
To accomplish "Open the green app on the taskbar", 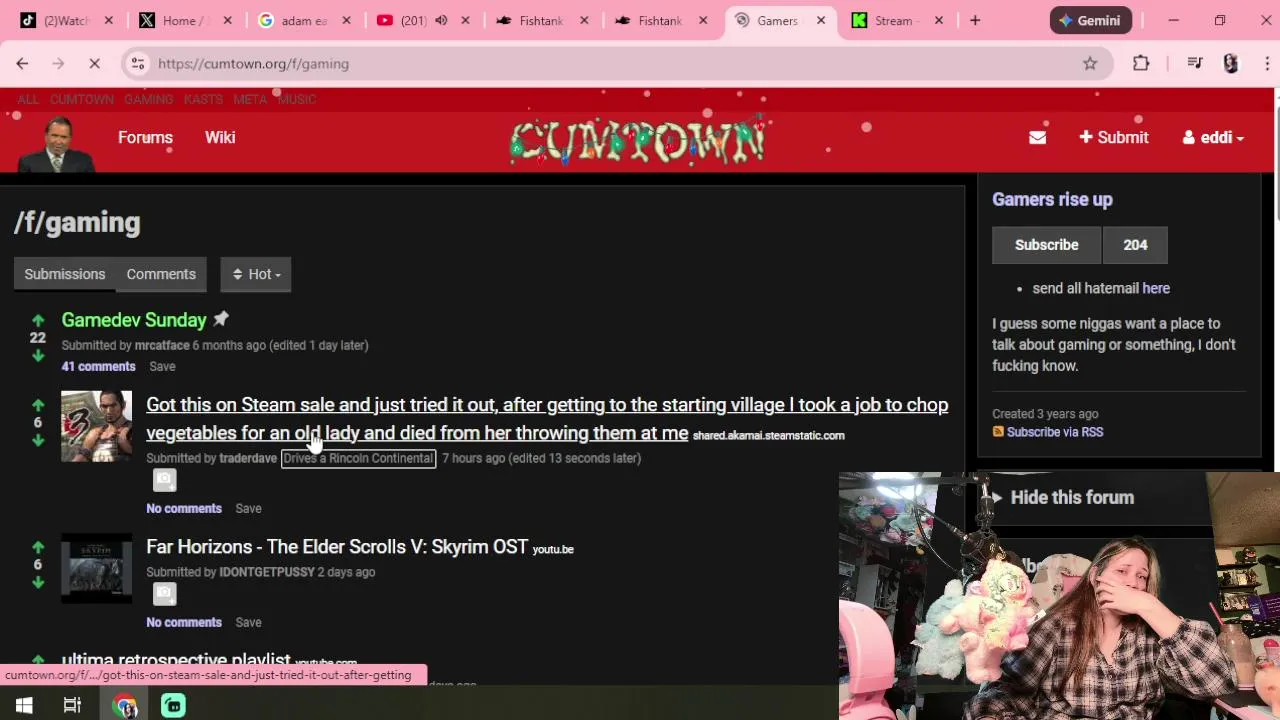I will 173,705.
